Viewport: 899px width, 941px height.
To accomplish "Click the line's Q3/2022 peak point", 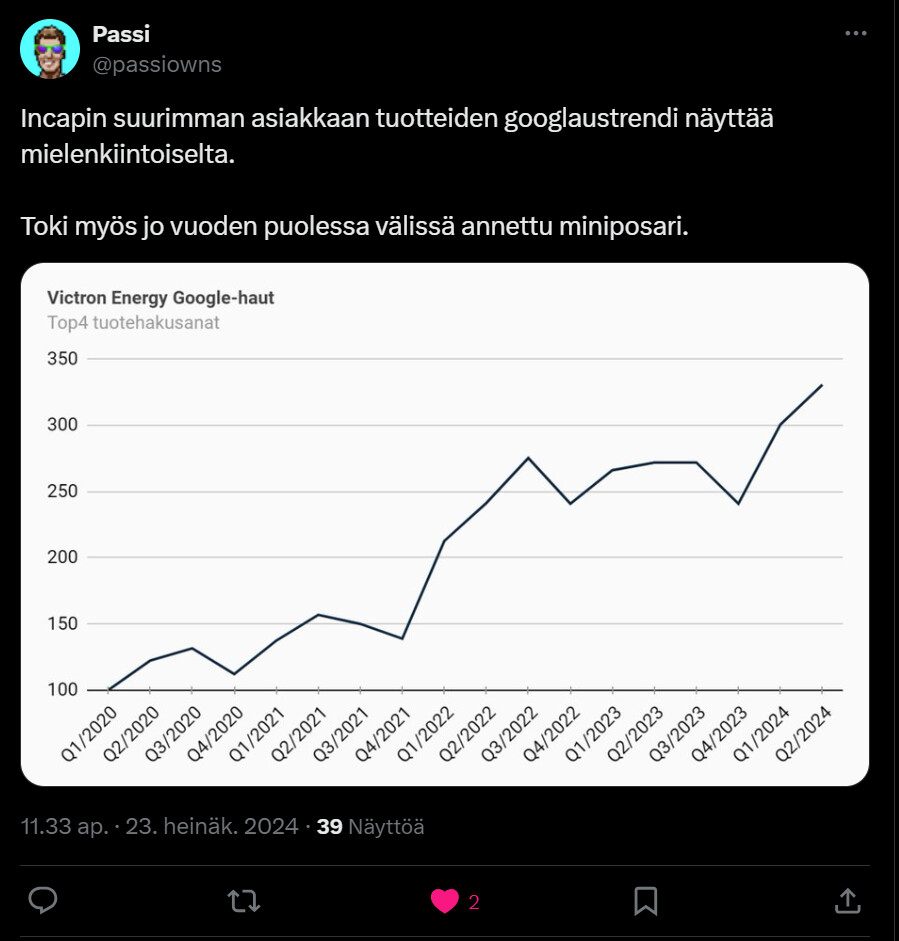I will 528,458.
